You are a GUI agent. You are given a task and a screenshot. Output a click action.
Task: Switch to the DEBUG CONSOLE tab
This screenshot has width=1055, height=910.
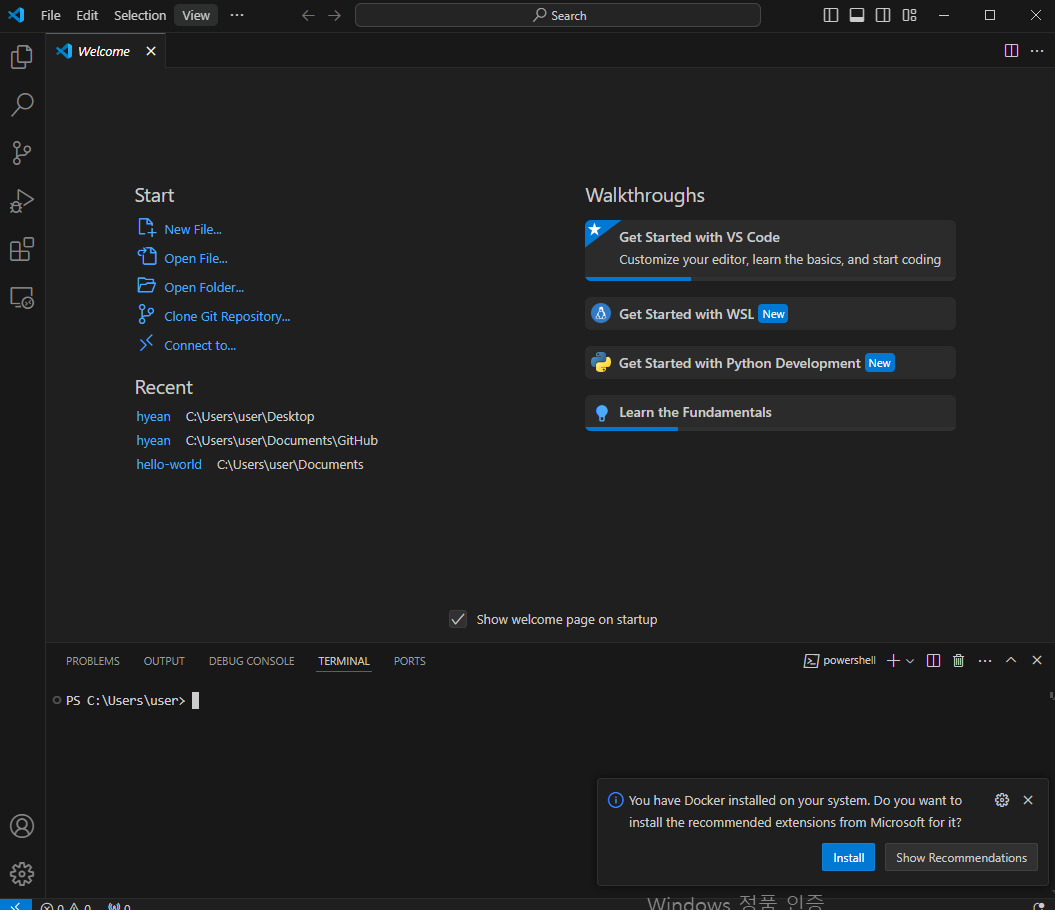pos(252,661)
